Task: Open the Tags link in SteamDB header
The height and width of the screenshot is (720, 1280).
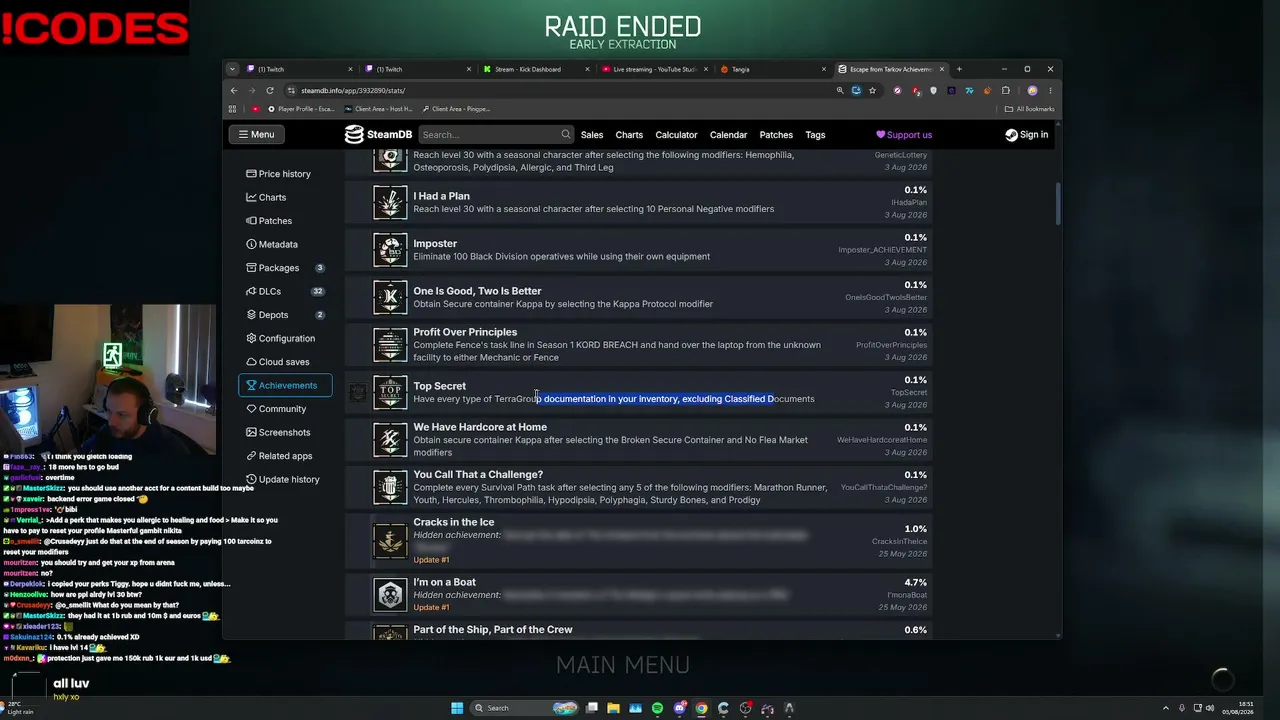Action: (x=815, y=135)
